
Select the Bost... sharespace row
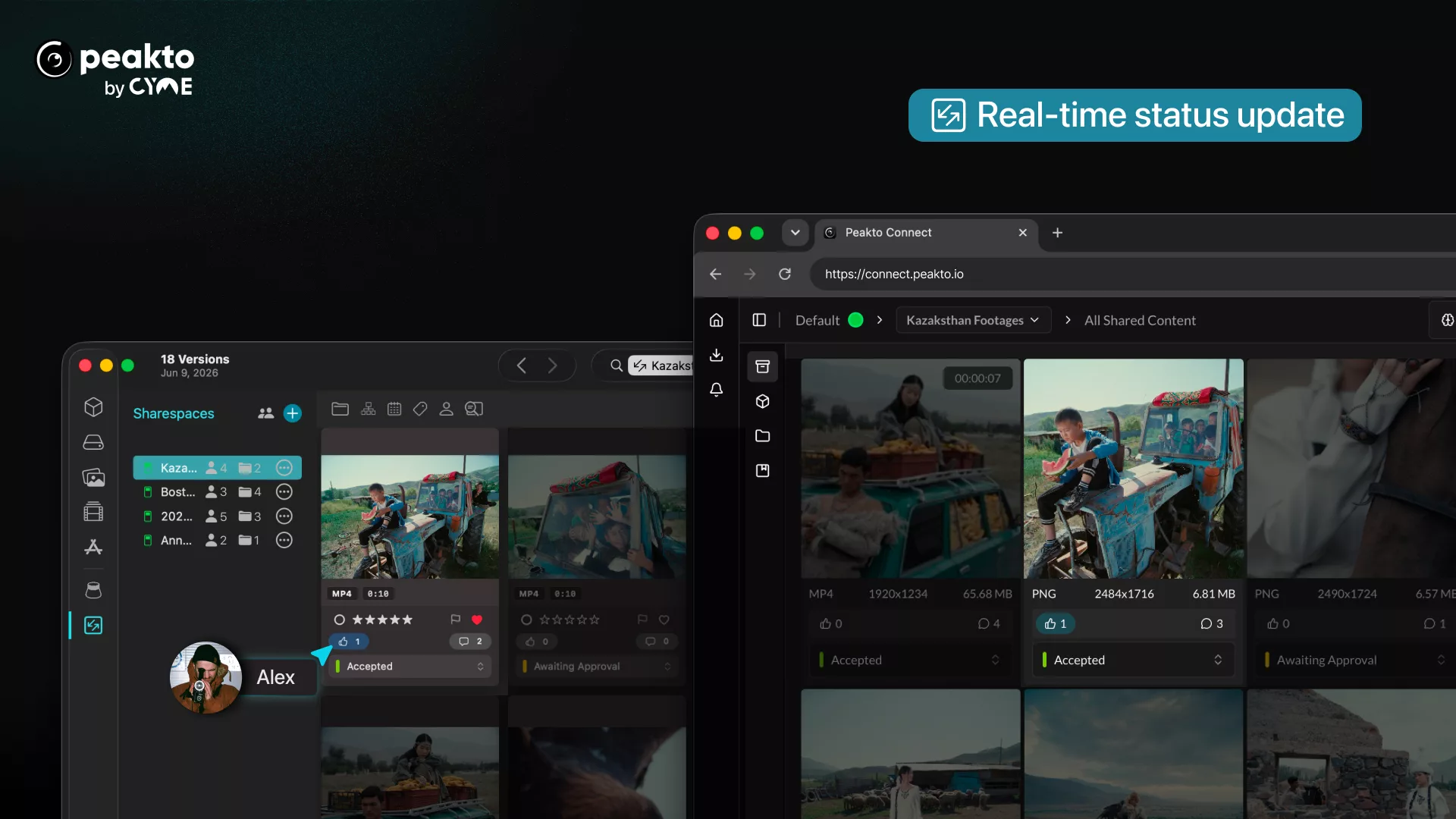point(217,492)
